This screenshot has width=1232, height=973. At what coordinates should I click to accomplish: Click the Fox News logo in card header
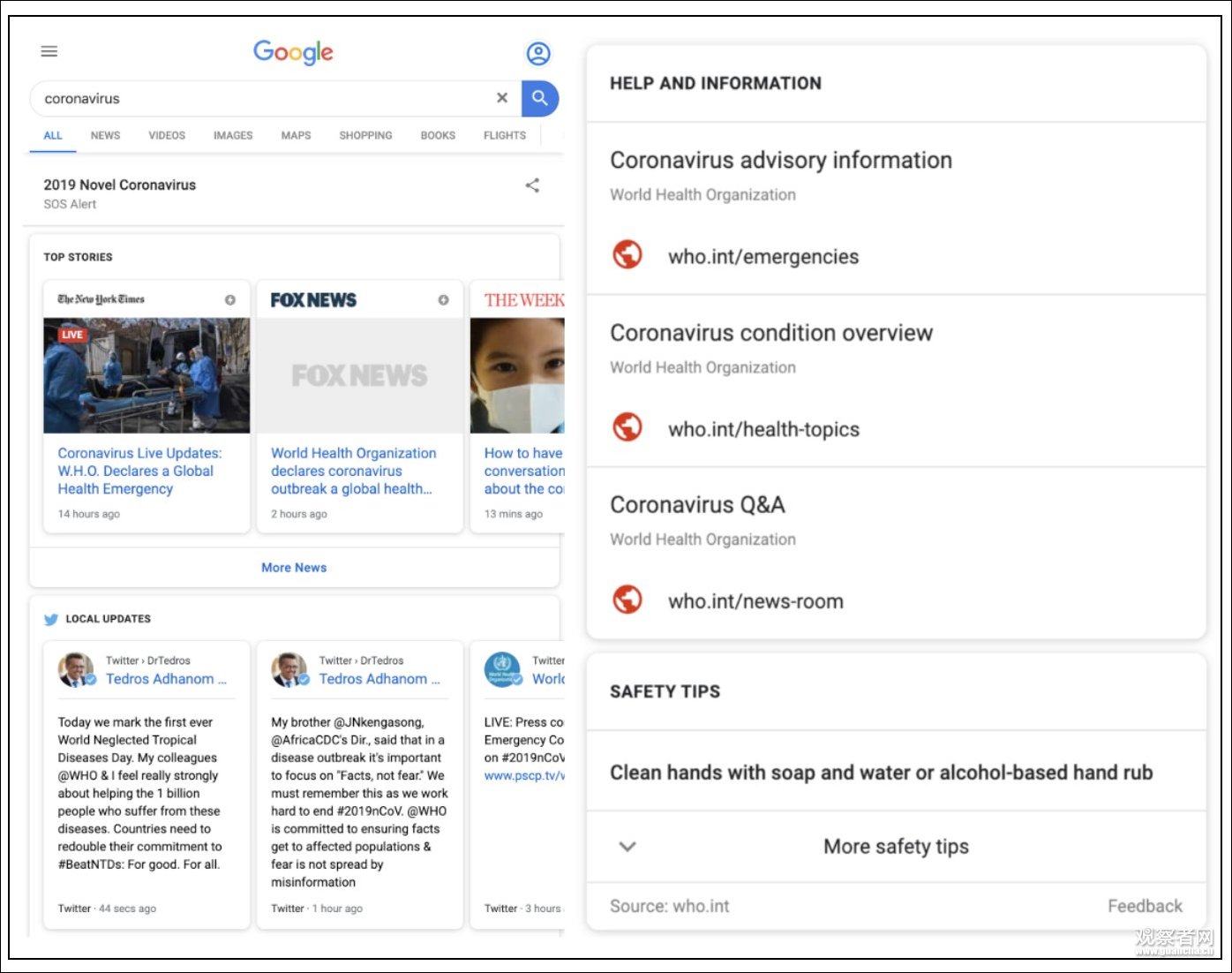313,300
